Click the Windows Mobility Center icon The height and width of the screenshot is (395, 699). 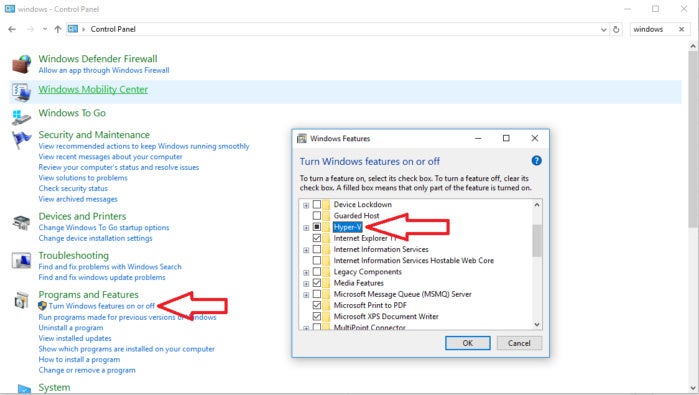tap(21, 92)
